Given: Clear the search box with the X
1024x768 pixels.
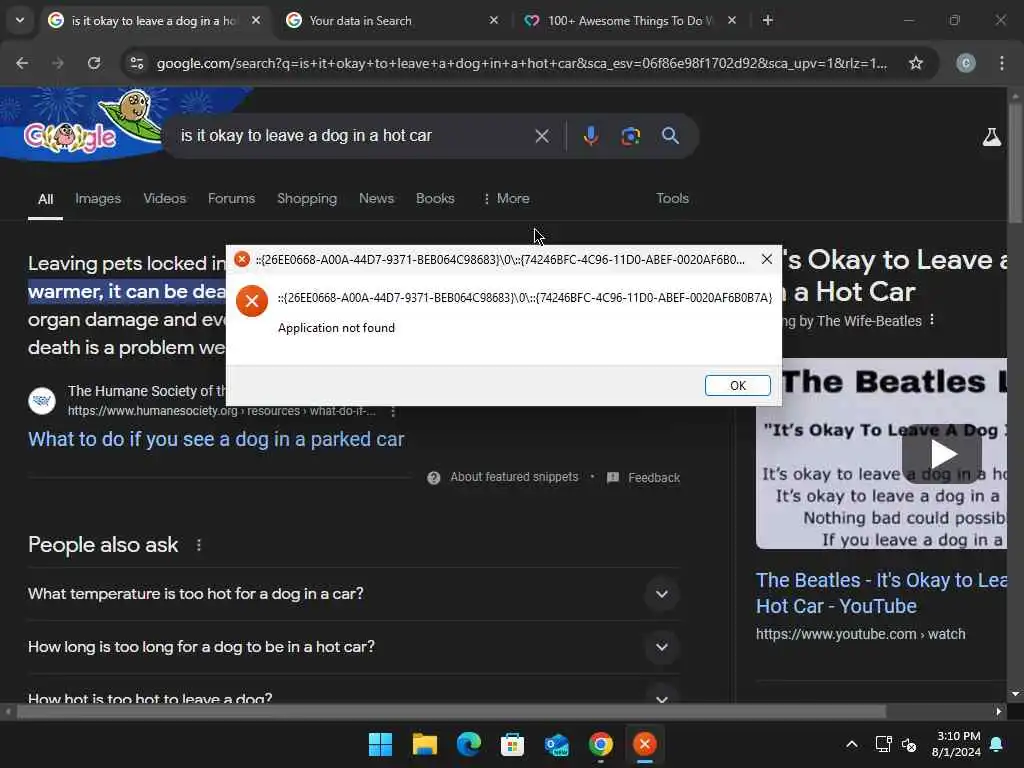Looking at the screenshot, I should point(542,136).
